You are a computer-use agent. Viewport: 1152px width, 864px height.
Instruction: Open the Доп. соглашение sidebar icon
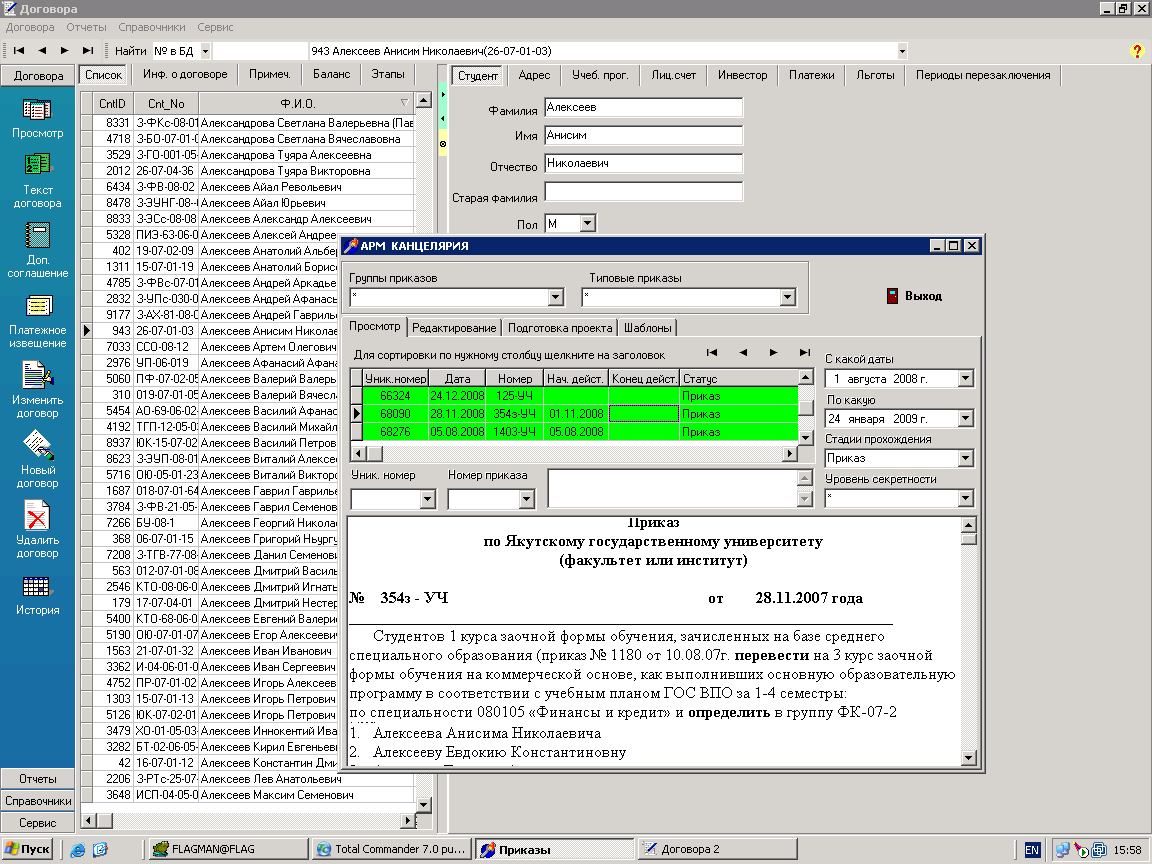point(37,236)
